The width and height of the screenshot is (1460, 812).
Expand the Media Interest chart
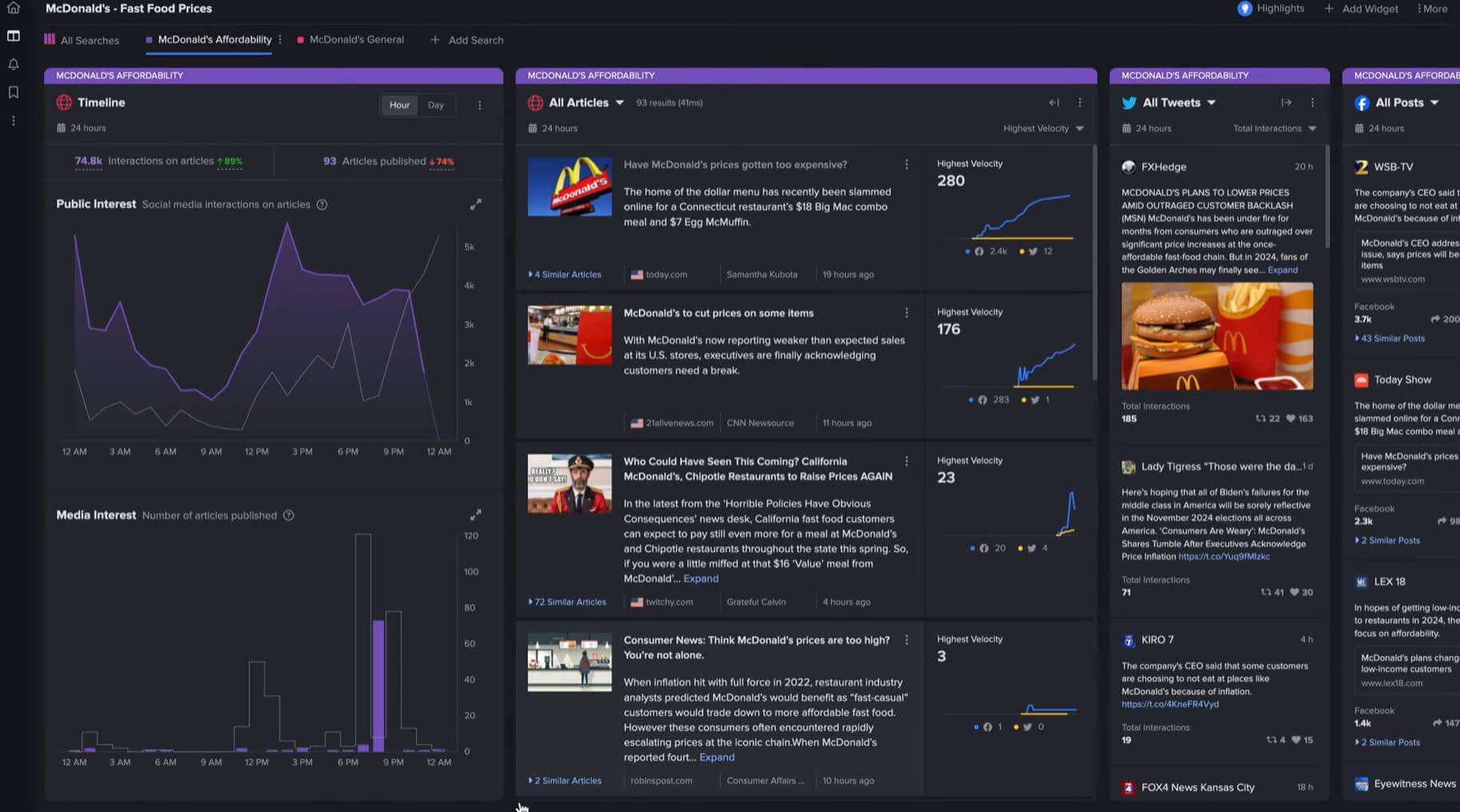tap(476, 515)
